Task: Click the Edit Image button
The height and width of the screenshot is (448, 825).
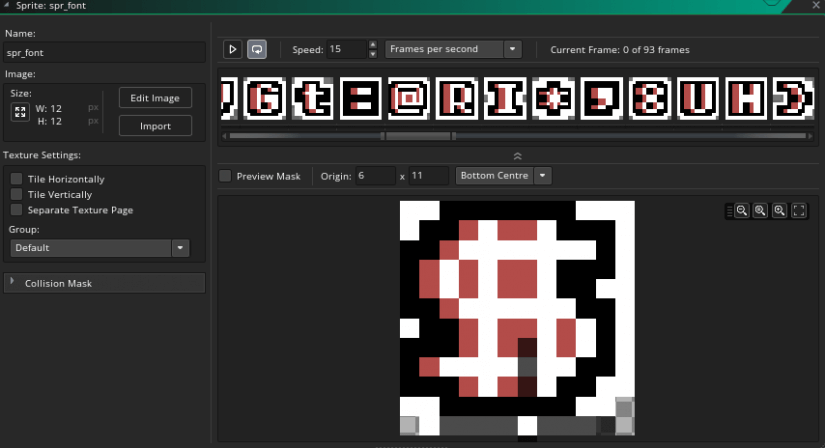Action: point(155,98)
